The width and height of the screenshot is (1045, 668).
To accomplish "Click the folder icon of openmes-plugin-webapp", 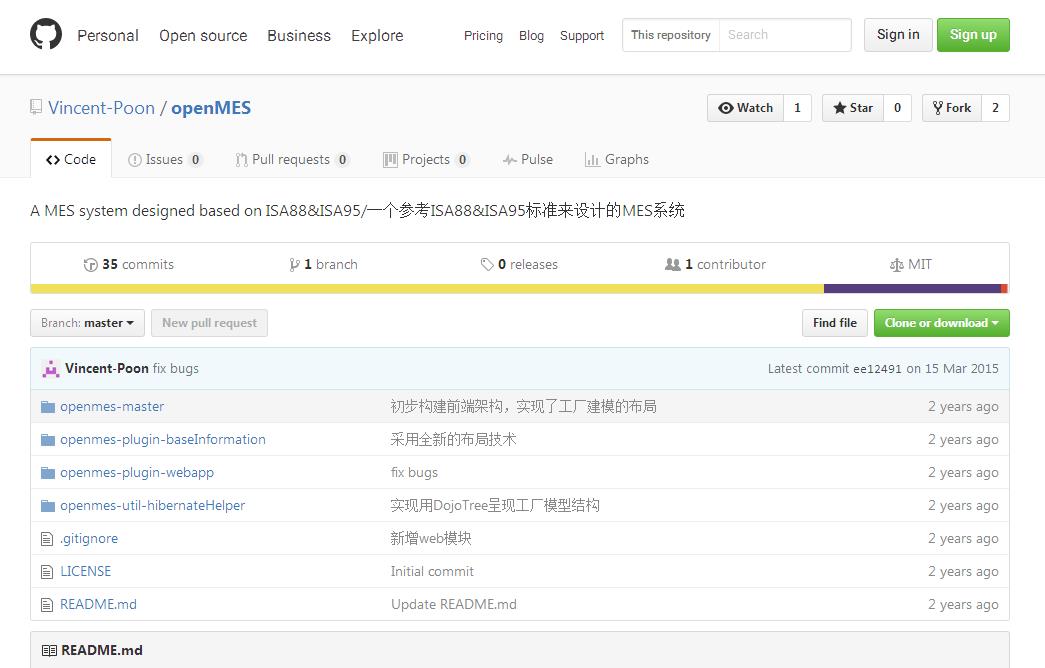I will (x=48, y=473).
